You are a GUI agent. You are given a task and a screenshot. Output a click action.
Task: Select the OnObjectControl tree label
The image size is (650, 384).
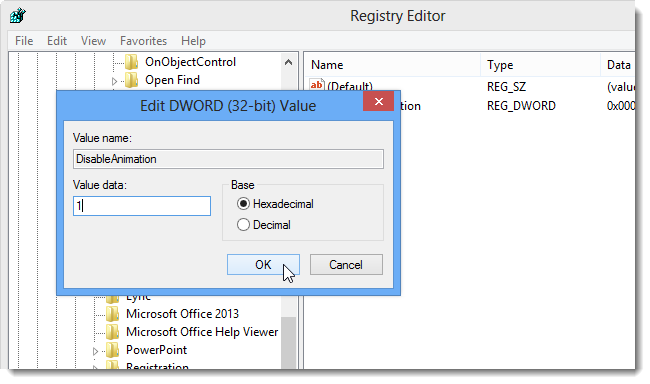[190, 62]
